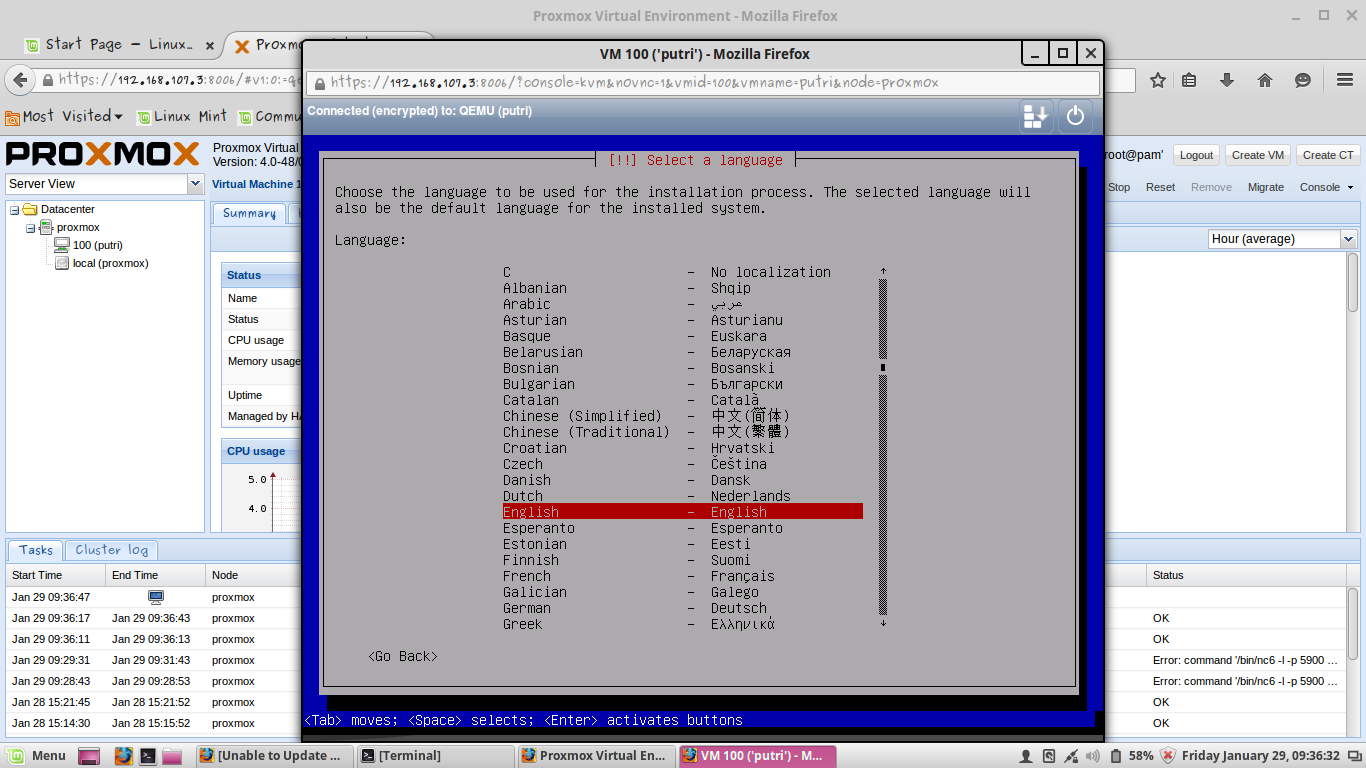The image size is (1366, 768).
Task: Go to Firefox home page icon
Action: tap(1265, 80)
